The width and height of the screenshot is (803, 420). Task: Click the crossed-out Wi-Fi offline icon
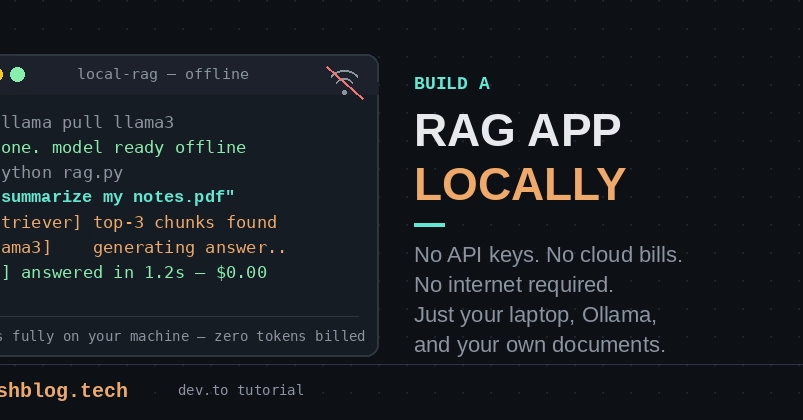pos(345,82)
